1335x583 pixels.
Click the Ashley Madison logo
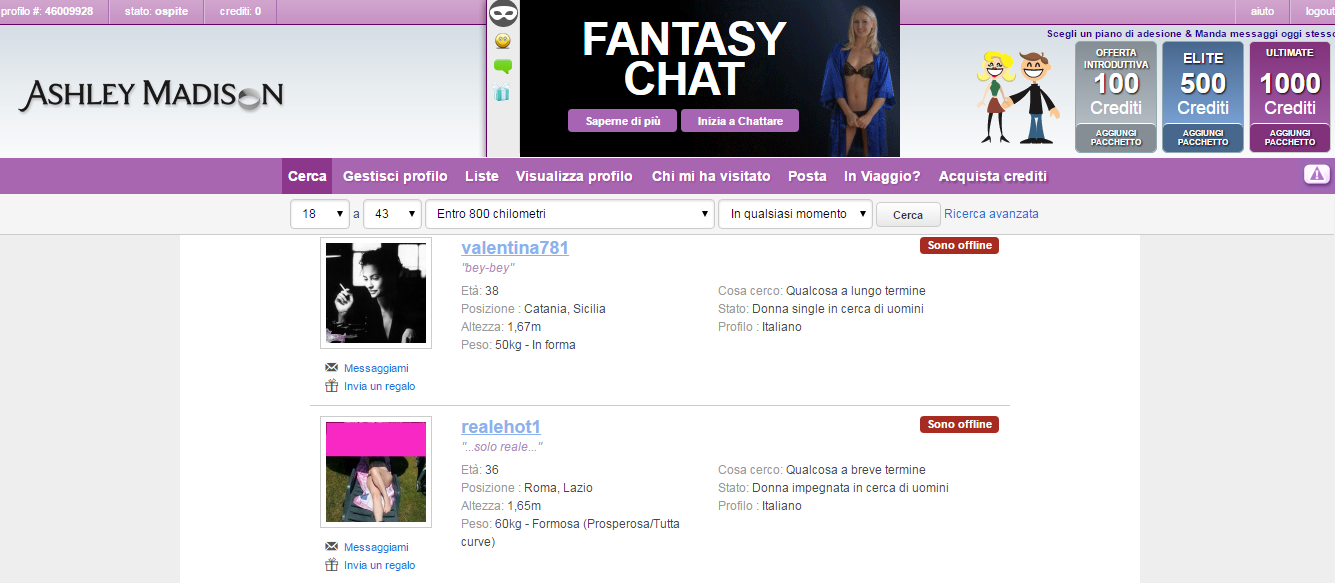(151, 95)
